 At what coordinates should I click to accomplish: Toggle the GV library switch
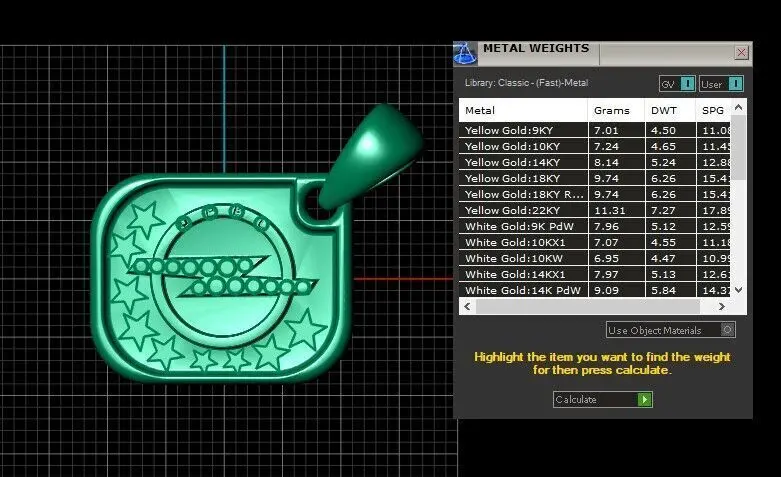pos(687,84)
